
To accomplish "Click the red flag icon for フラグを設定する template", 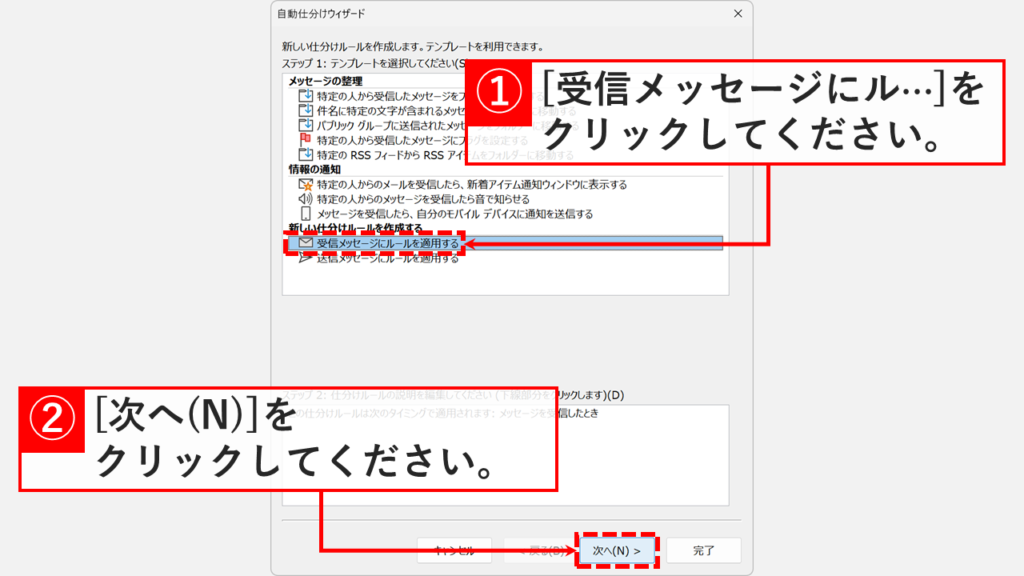I will 304,138.
